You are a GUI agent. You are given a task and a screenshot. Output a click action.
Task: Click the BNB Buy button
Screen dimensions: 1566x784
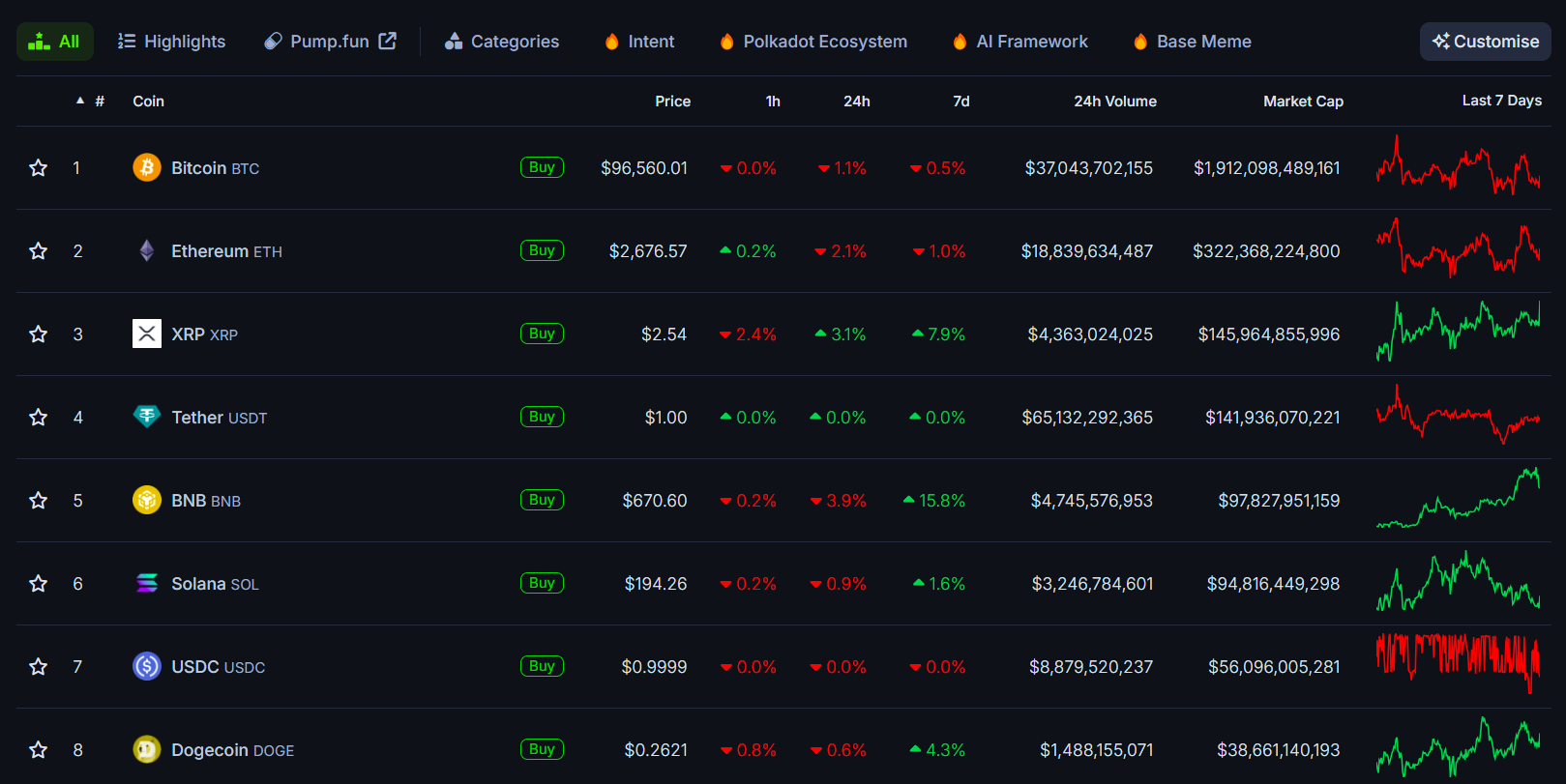click(x=542, y=500)
